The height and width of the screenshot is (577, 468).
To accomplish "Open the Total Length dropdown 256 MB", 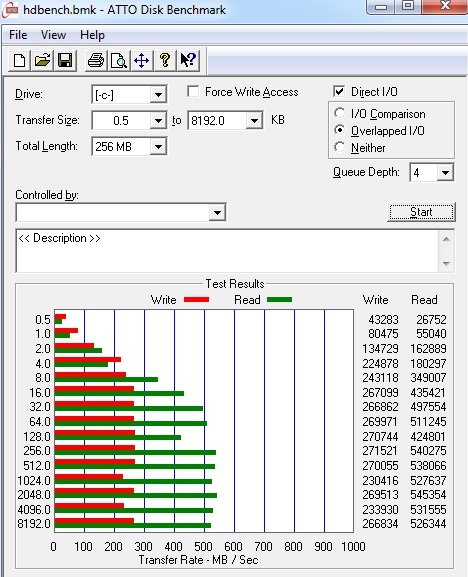I will (158, 147).
